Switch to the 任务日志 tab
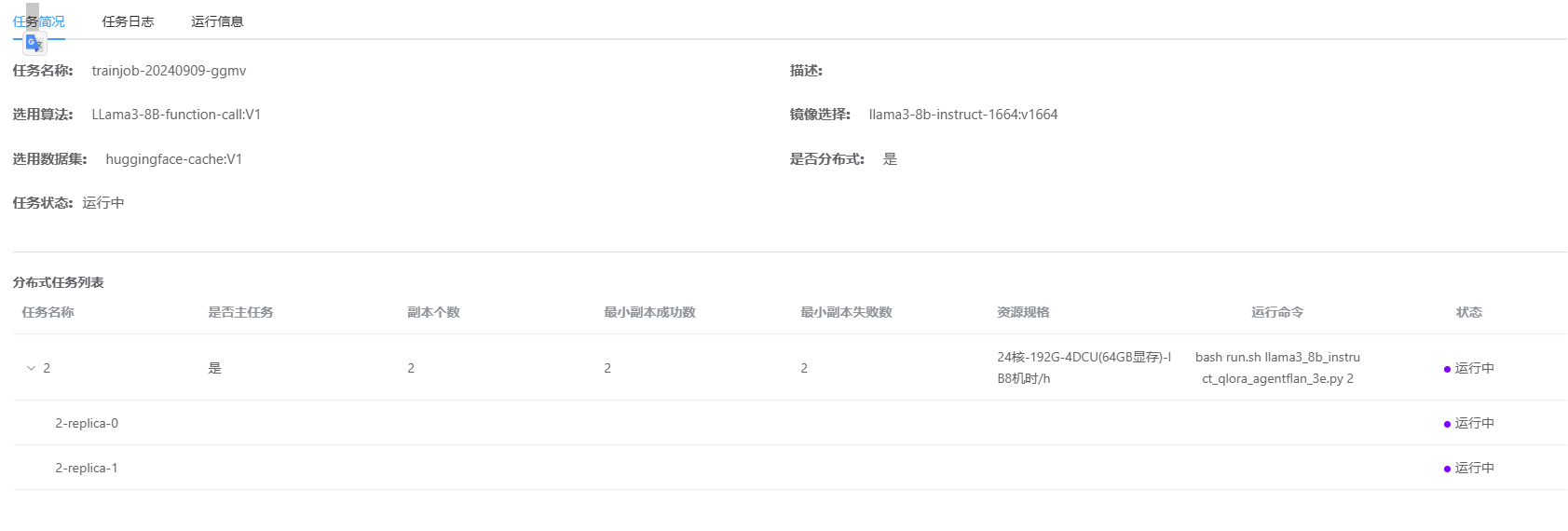The height and width of the screenshot is (531, 1568). tap(128, 21)
